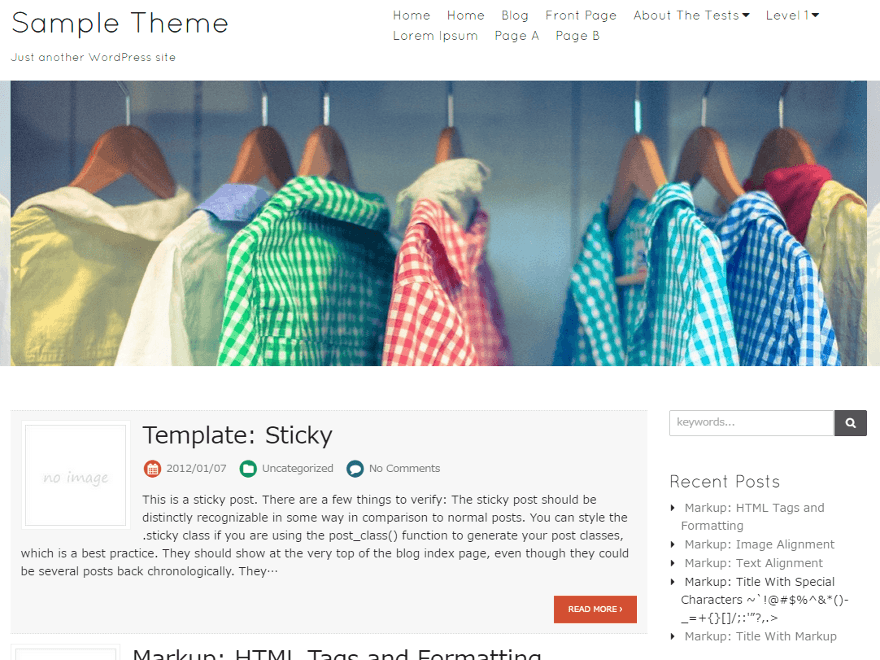Click inside the keywords search field
The width and height of the screenshot is (880, 660).
[x=750, y=422]
